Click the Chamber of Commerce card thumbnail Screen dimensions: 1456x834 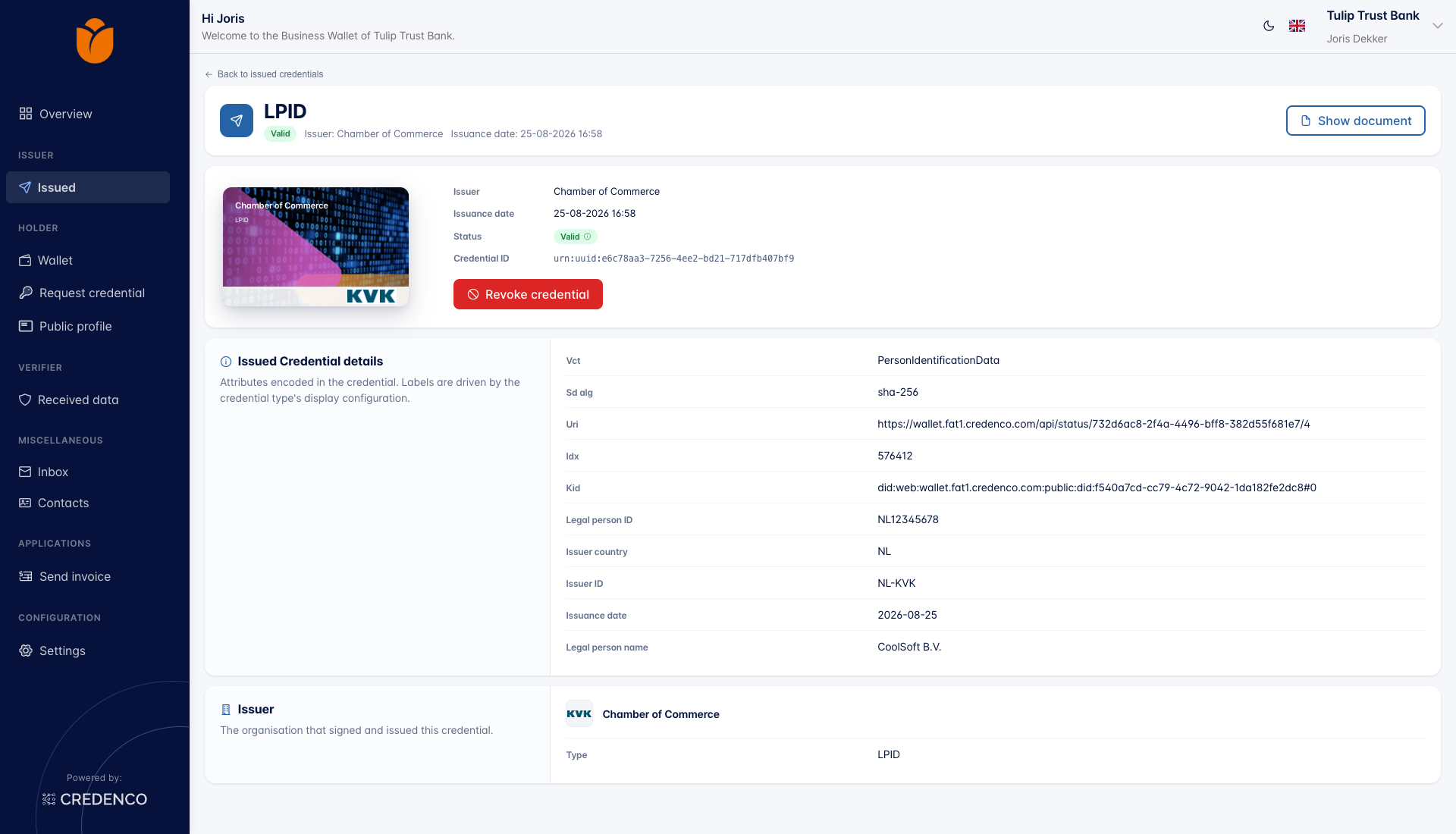(315, 246)
